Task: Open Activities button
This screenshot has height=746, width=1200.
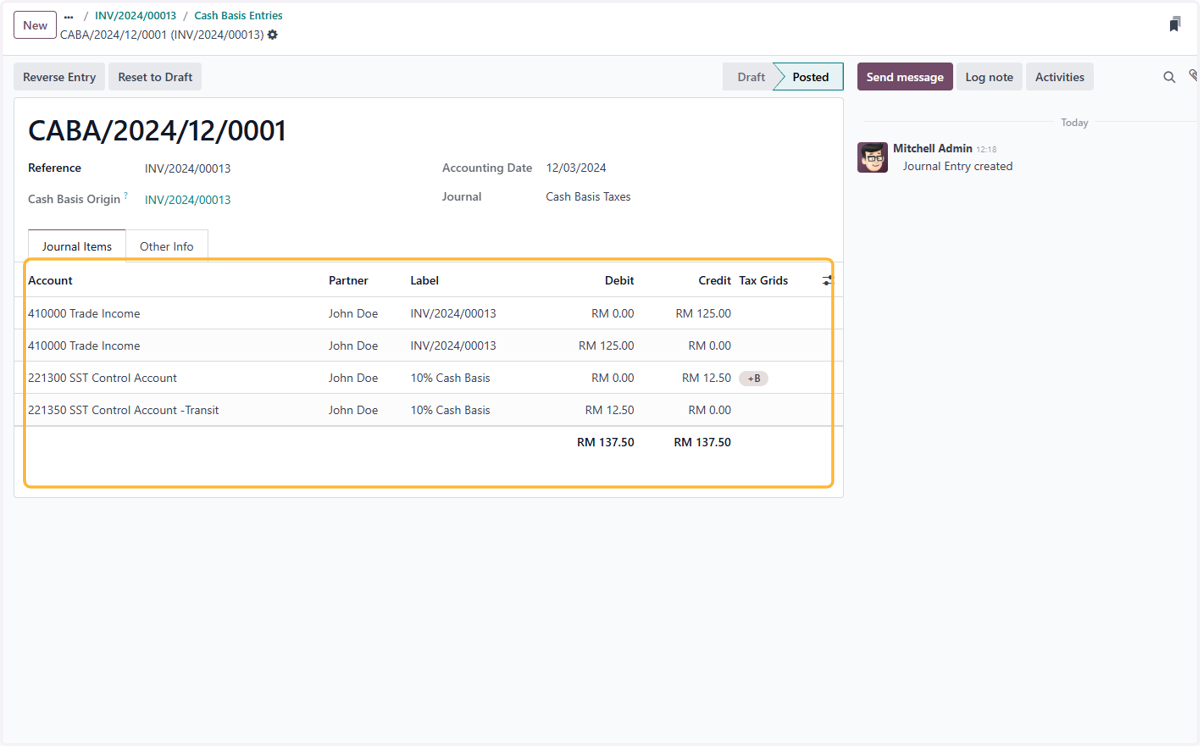Action: pos(1060,77)
